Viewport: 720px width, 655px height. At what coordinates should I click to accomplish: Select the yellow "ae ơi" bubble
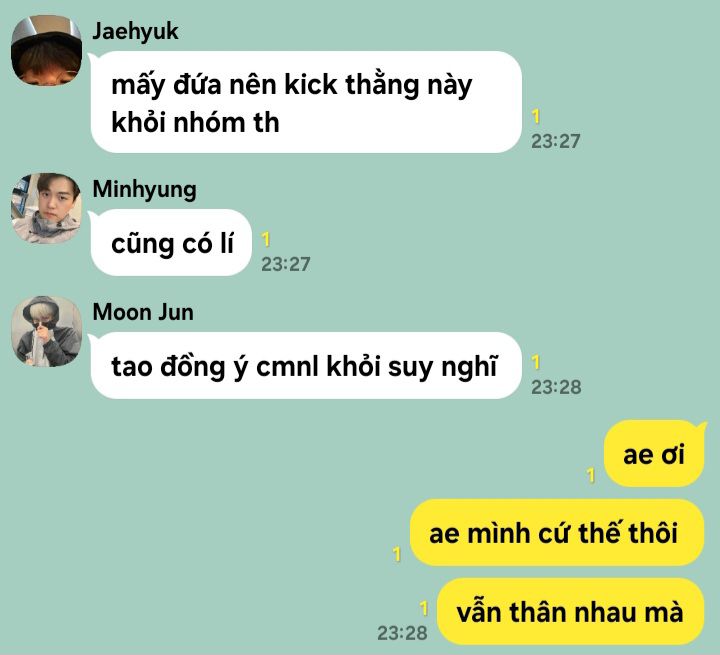pos(654,454)
